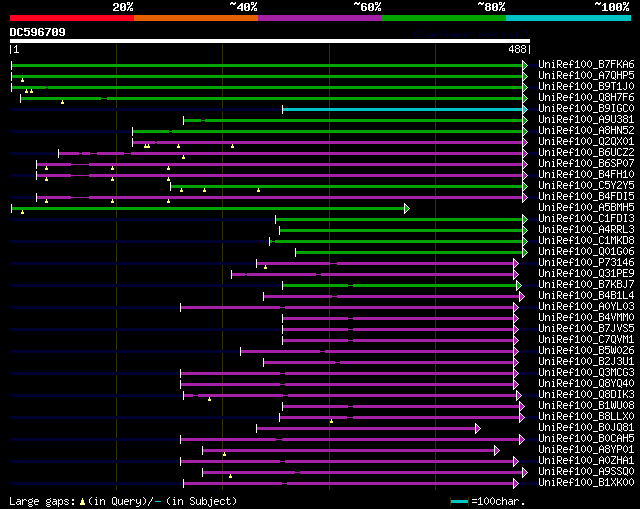Click the DC596709 query name
The height and width of the screenshot is (509, 640).
38,32
